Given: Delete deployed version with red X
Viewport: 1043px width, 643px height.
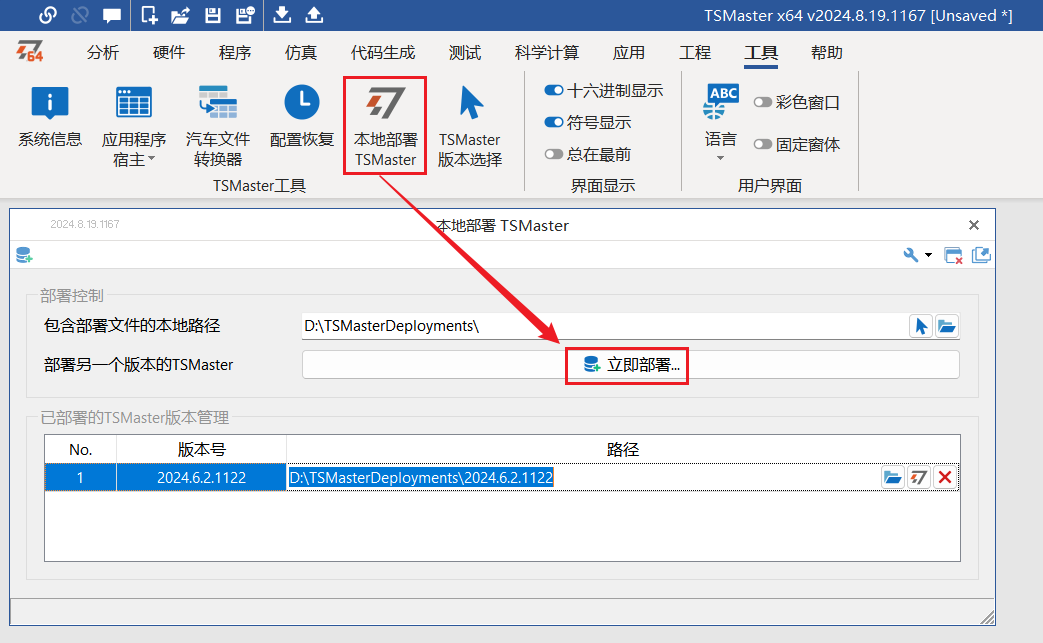Looking at the screenshot, I should click(945, 477).
